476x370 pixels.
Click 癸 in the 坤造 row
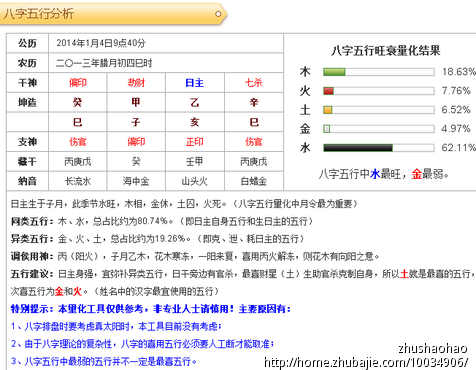(x=77, y=102)
